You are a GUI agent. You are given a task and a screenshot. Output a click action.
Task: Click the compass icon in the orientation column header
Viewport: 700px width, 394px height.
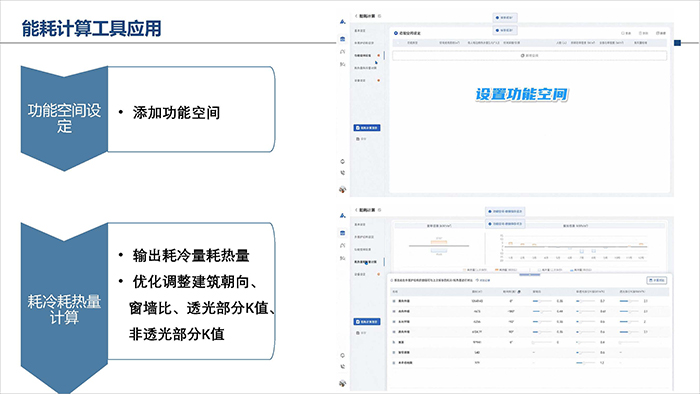[x=519, y=291]
